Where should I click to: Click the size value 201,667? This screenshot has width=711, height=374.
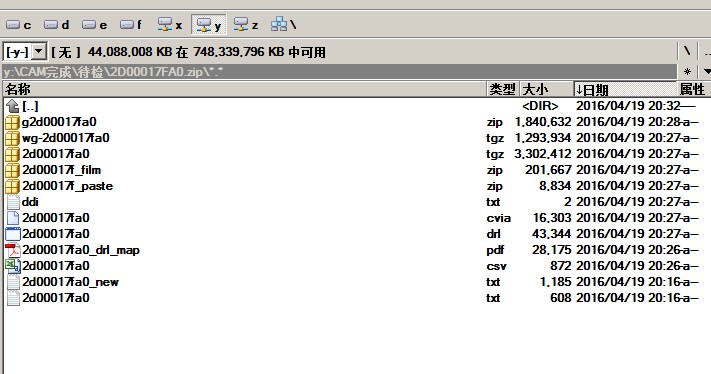click(548, 170)
